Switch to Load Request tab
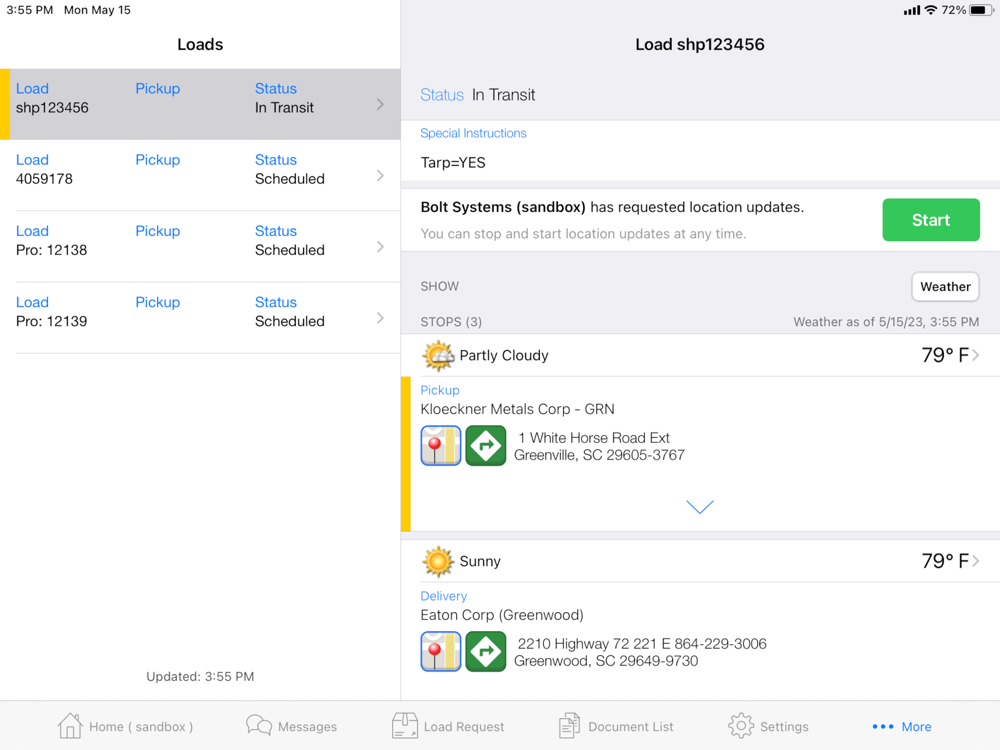Image resolution: width=1000 pixels, height=750 pixels. coord(448,726)
